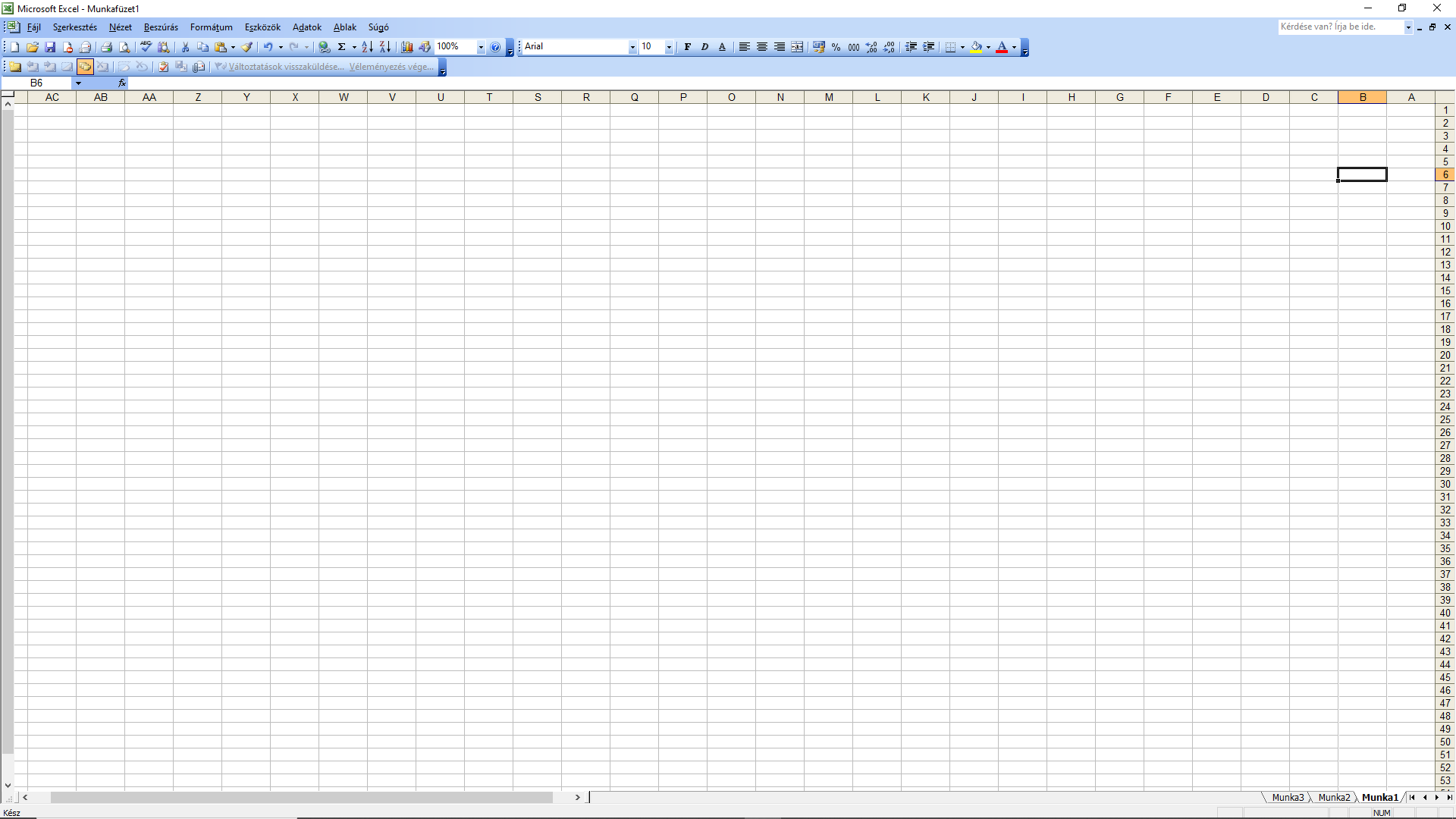Screen dimensions: 1456x819
Task: Open the Formátum menu
Action: pyautogui.click(x=211, y=27)
